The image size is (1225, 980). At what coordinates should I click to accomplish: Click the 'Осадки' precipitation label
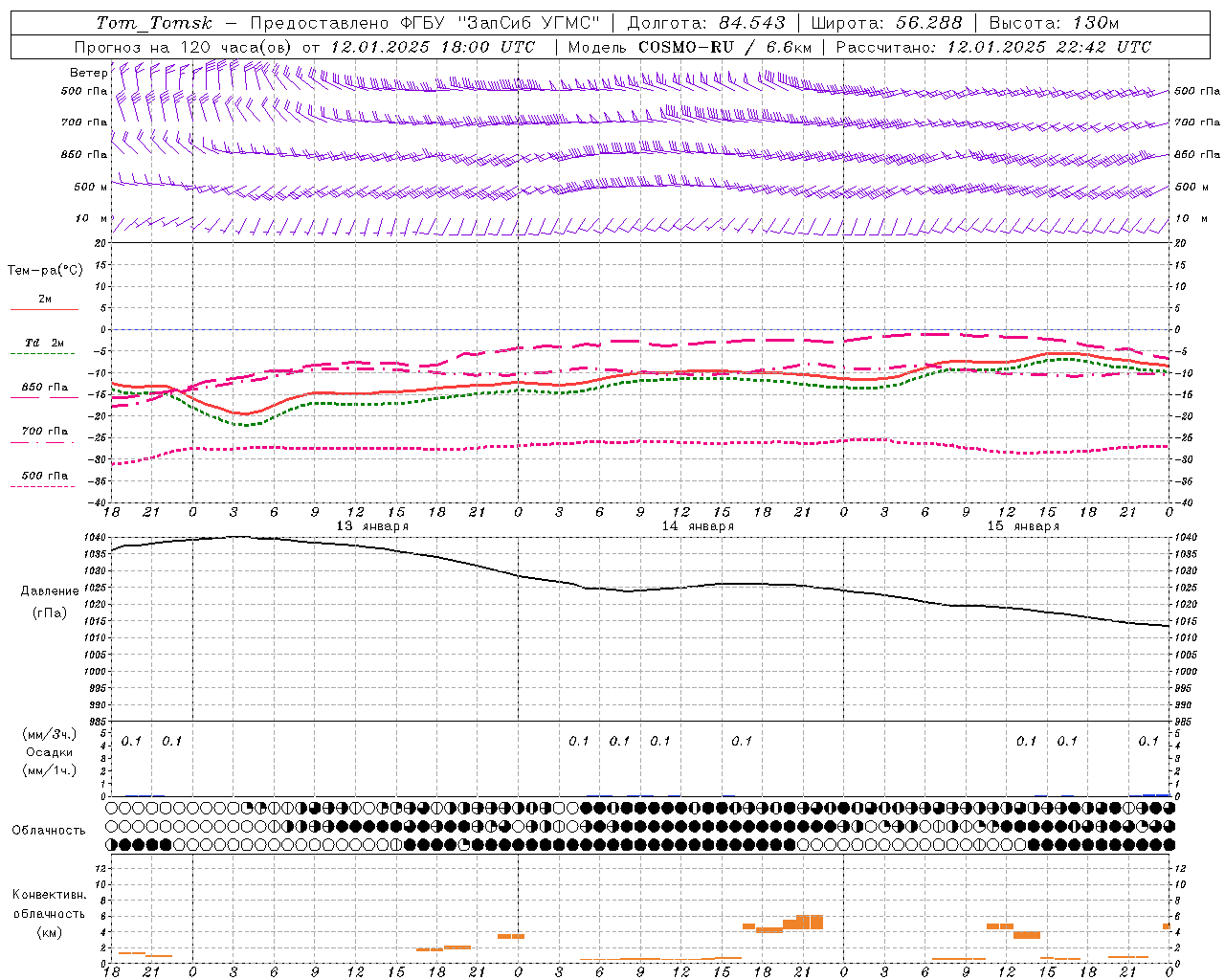click(x=50, y=753)
